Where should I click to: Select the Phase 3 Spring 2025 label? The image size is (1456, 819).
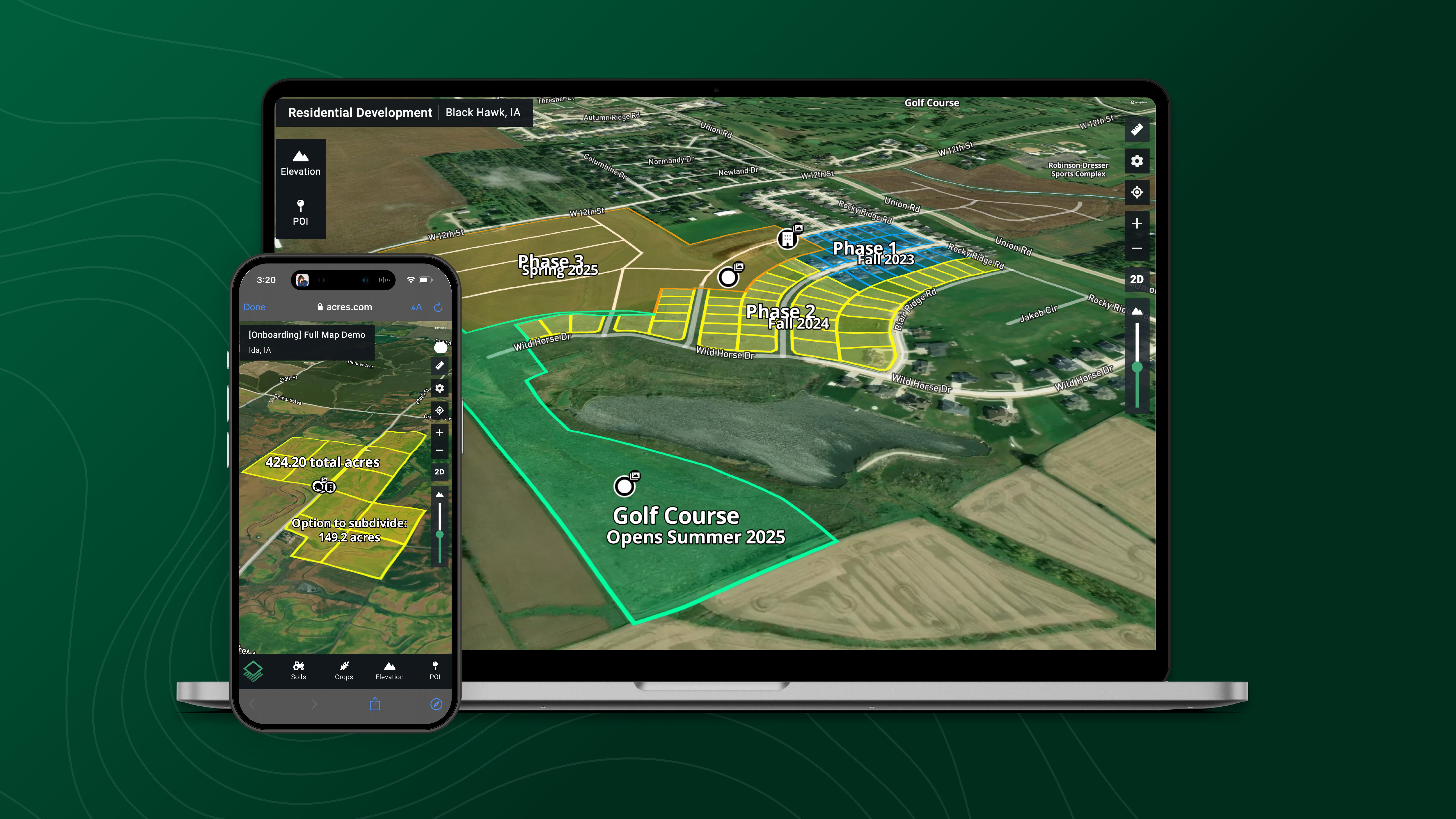click(x=558, y=265)
